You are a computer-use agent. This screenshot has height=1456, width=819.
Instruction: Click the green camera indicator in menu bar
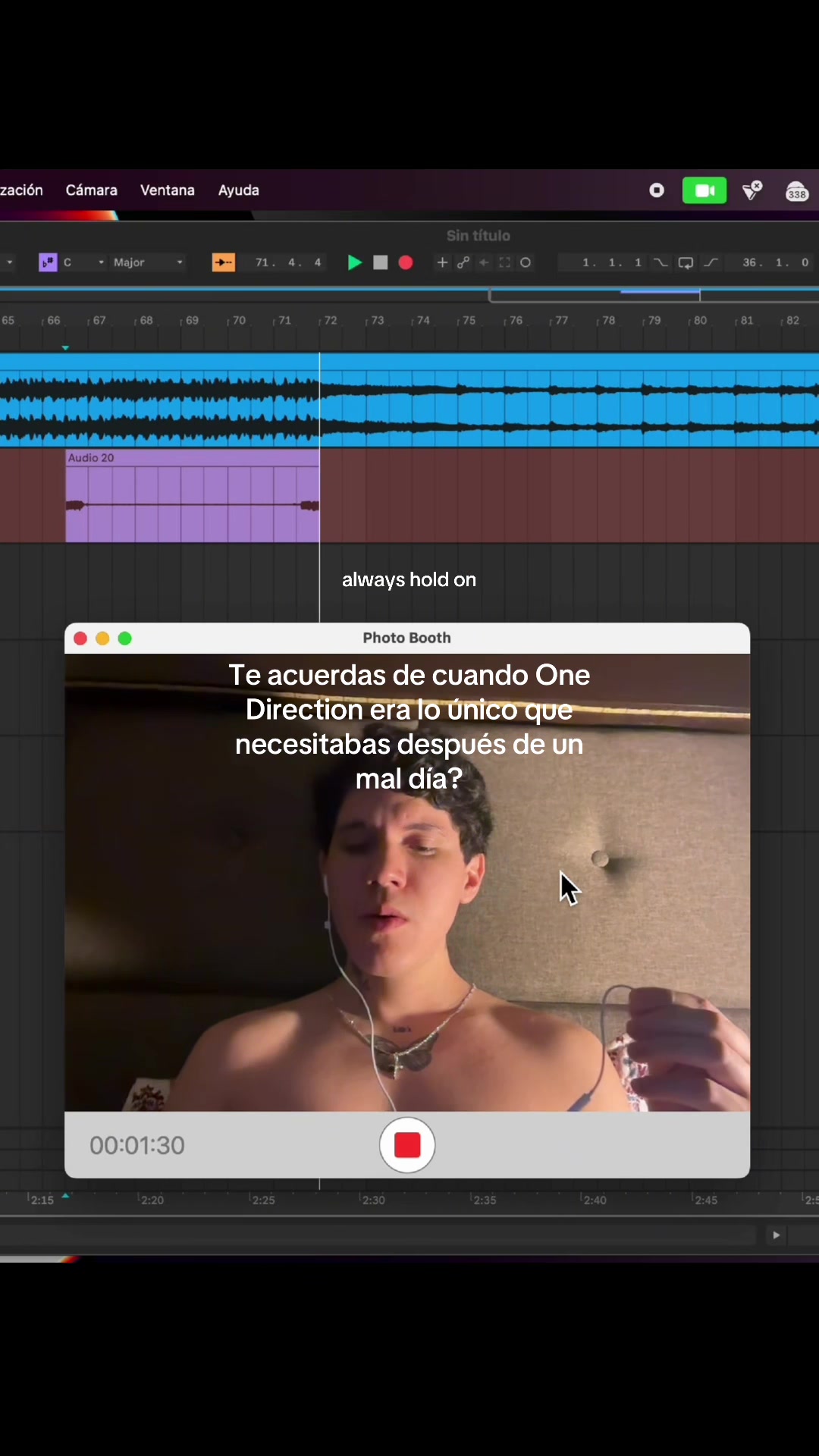tap(704, 190)
